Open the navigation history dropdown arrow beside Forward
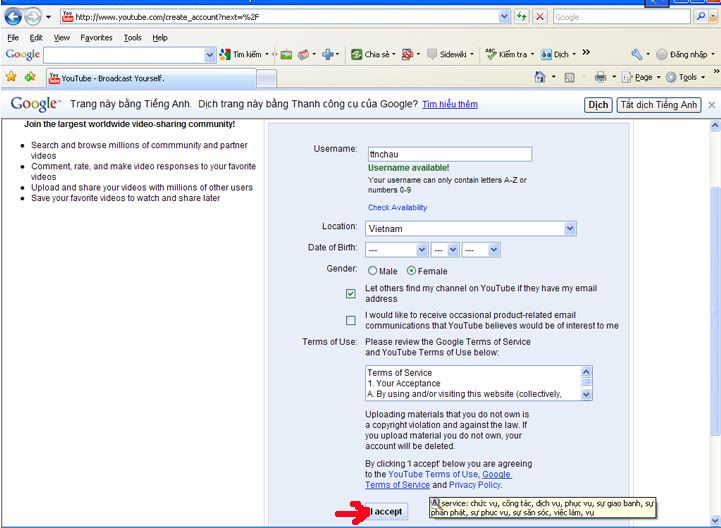This screenshot has width=721, height=528. pyautogui.click(x=48, y=17)
